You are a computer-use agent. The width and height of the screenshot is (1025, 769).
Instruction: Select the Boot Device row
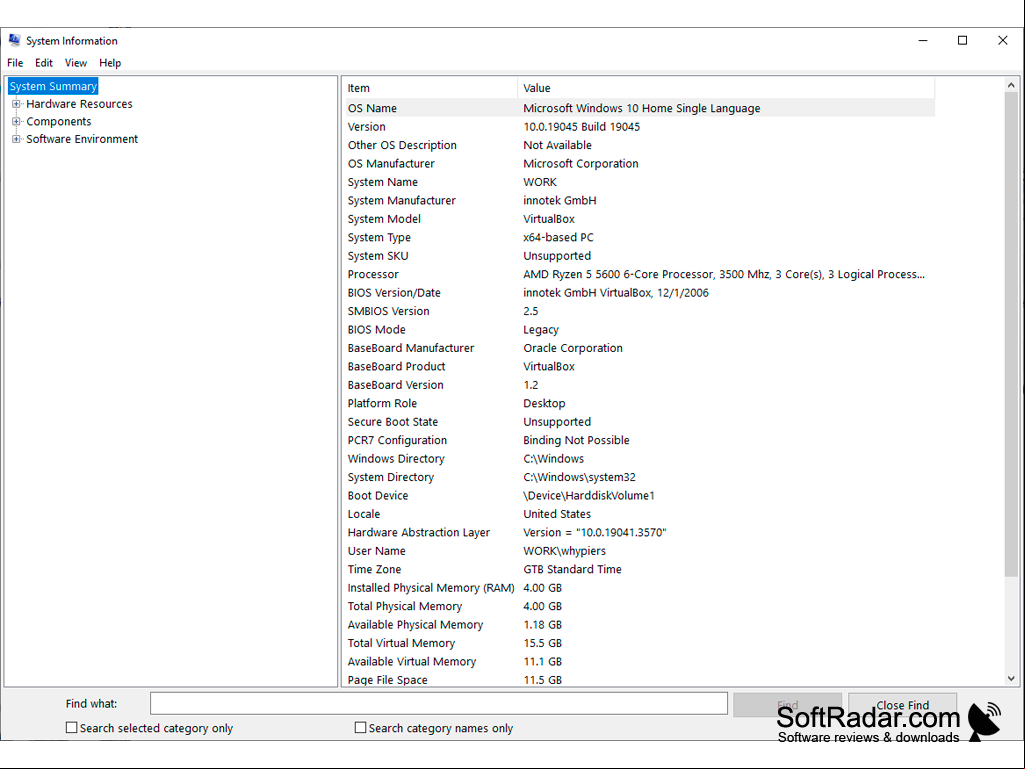pos(641,496)
